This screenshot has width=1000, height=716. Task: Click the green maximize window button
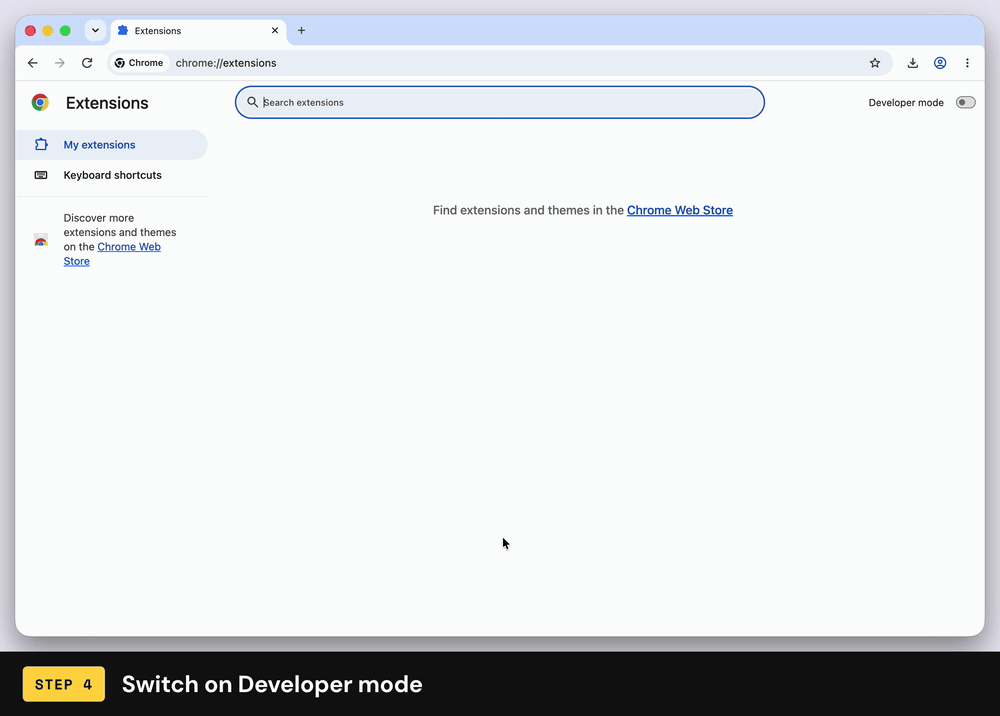click(x=65, y=31)
